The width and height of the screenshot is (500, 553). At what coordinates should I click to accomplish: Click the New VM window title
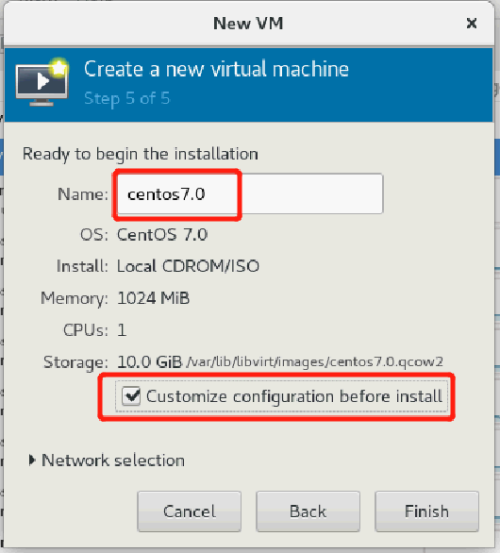tap(248, 24)
